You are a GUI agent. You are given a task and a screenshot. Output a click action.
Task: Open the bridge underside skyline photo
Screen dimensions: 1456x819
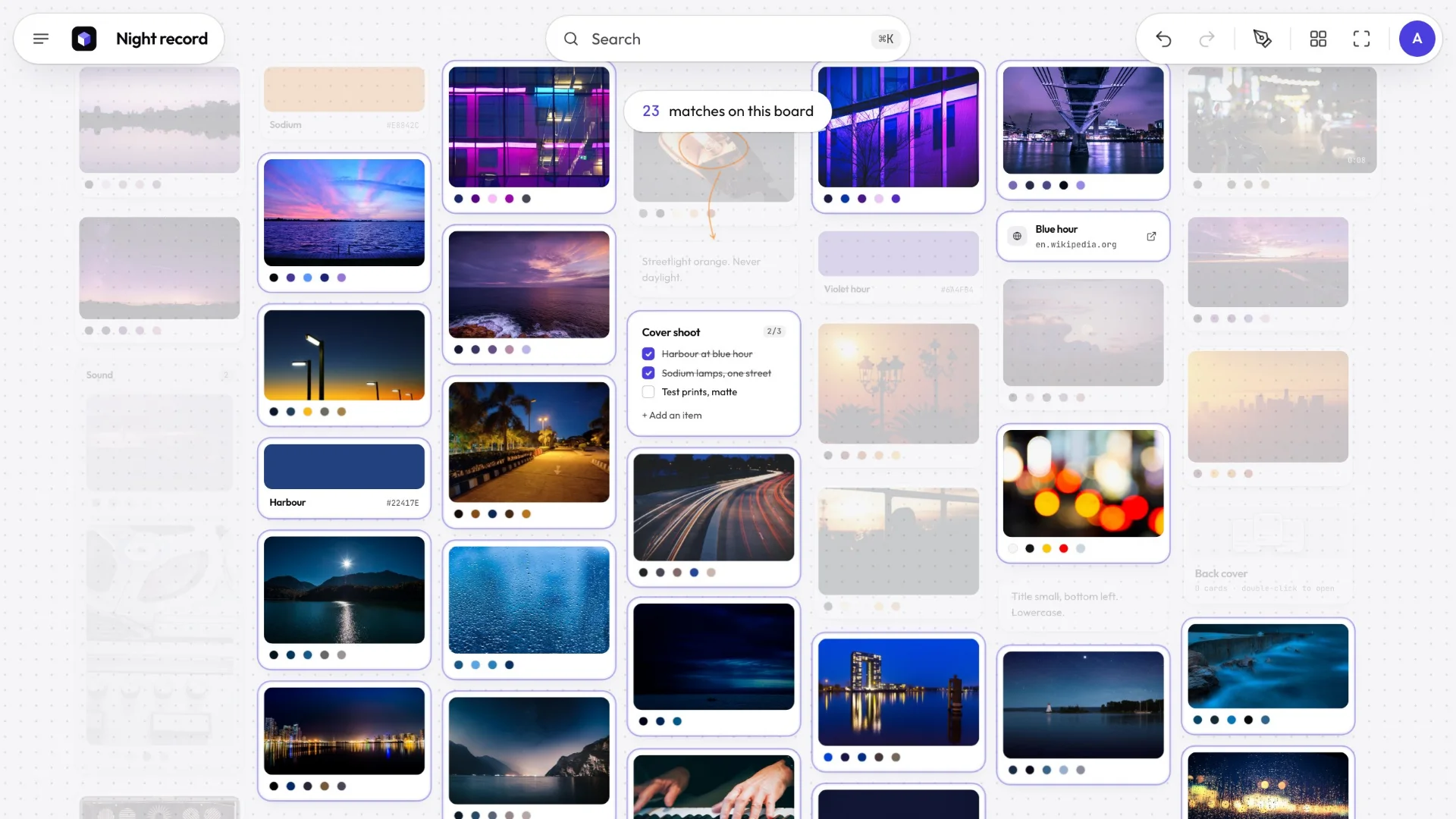click(x=1083, y=121)
